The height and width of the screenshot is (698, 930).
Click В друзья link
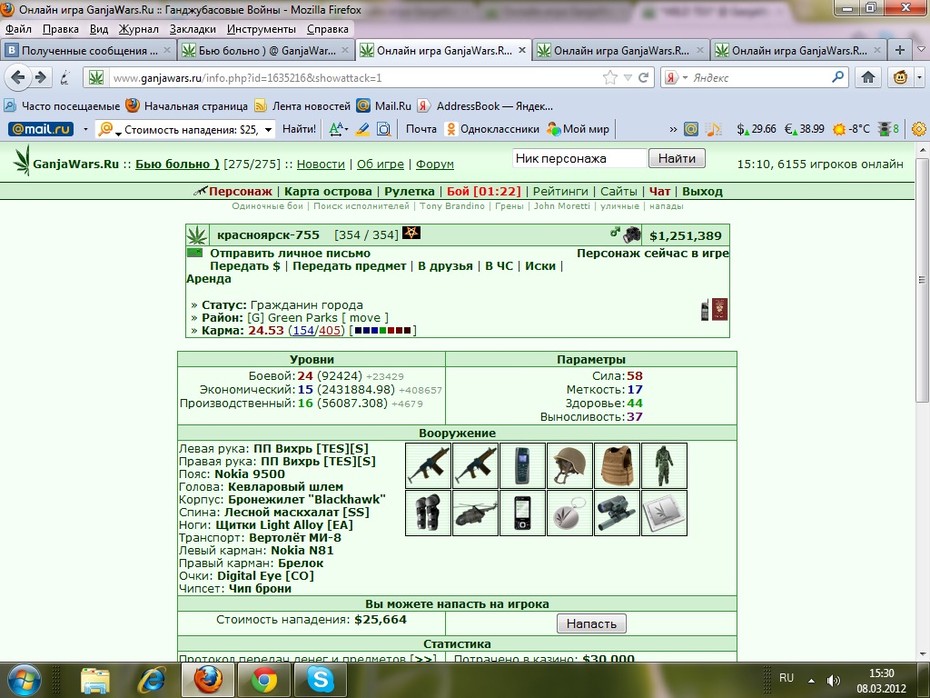pyautogui.click(x=445, y=266)
